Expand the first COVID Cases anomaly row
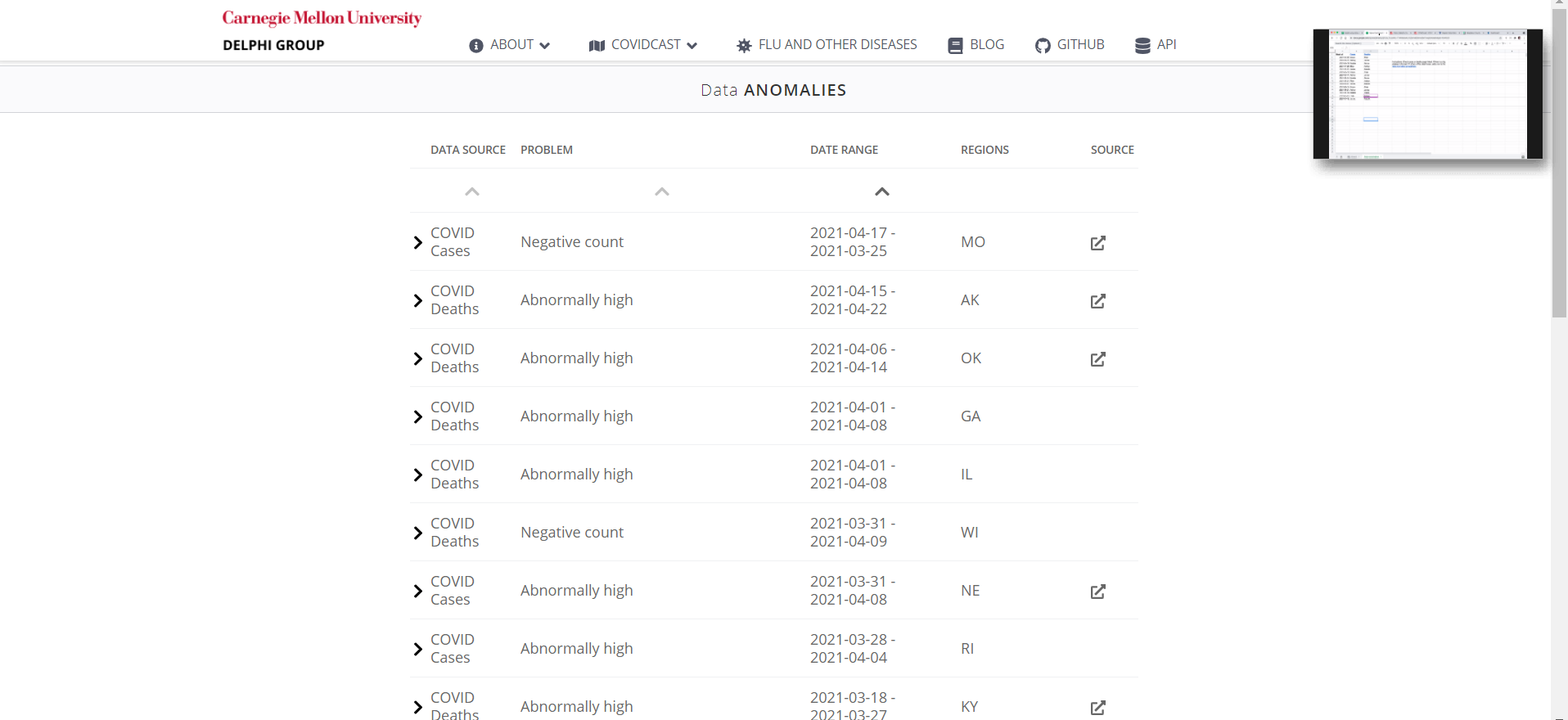The height and width of the screenshot is (720, 1568). coord(418,242)
